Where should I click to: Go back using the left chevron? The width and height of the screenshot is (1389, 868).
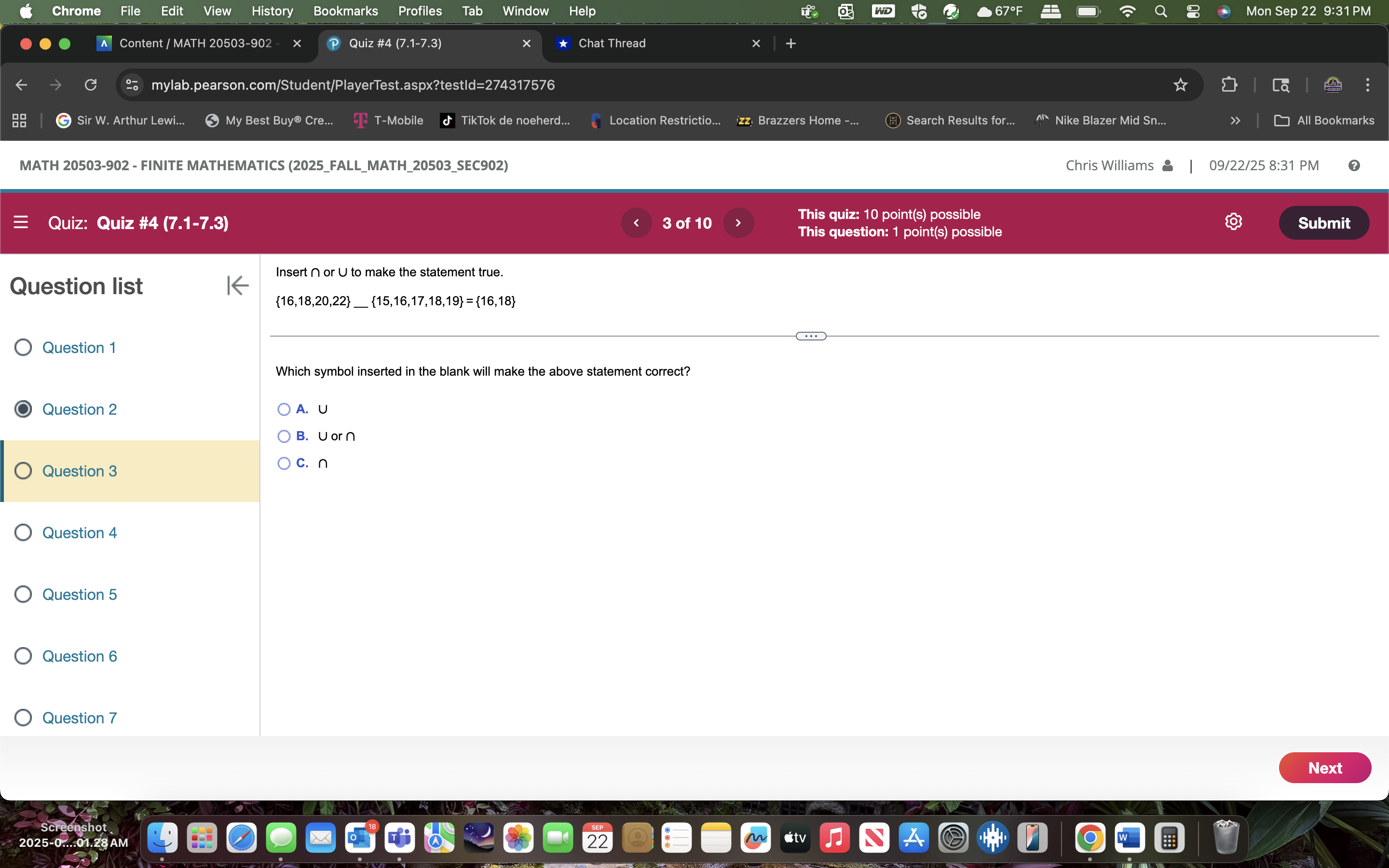pos(636,223)
